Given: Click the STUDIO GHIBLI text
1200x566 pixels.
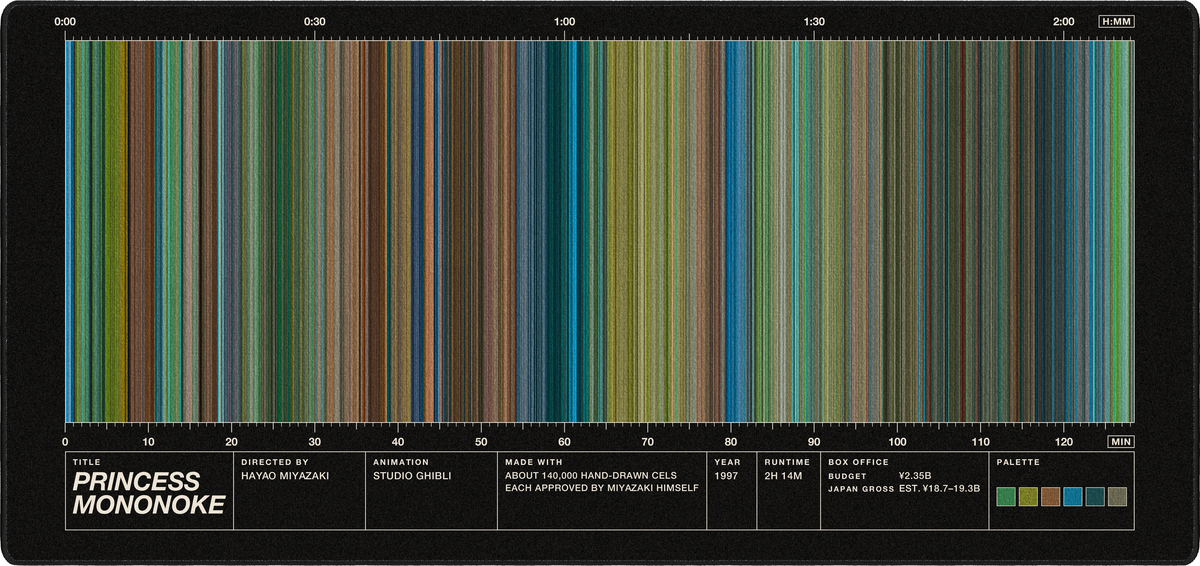Looking at the screenshot, I should point(412,476).
